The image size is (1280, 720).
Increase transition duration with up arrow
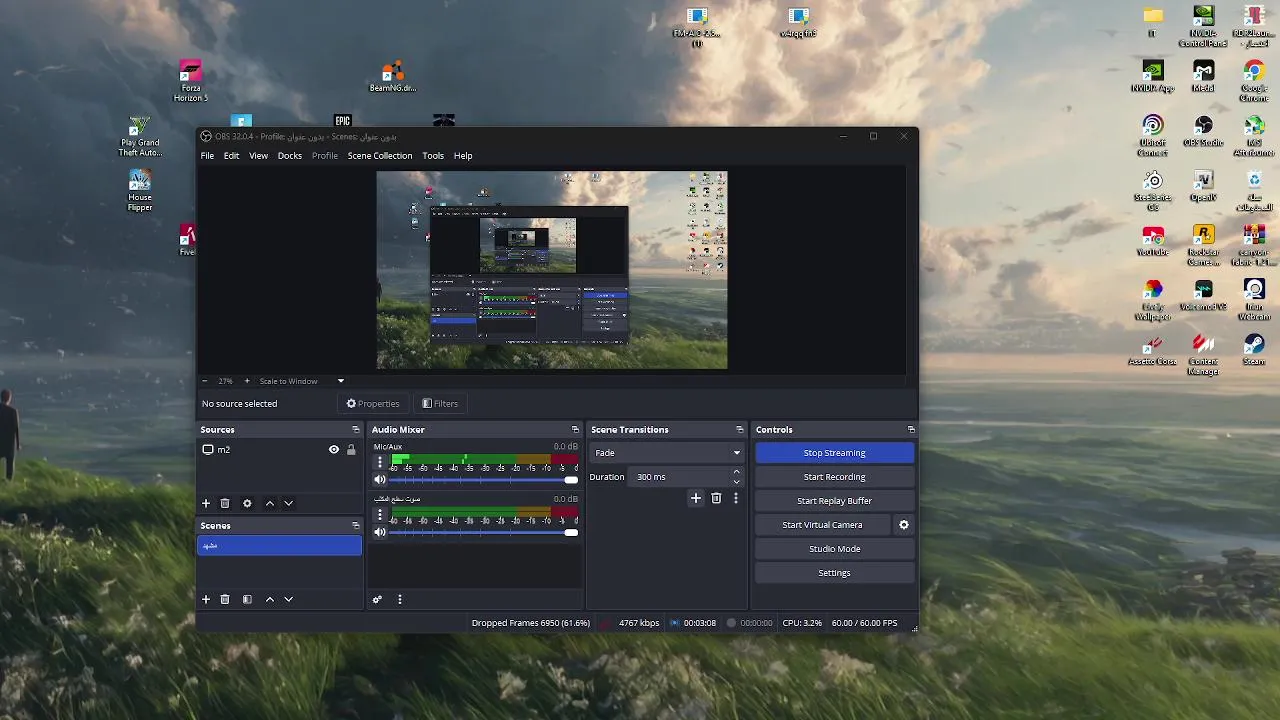pyautogui.click(x=737, y=472)
